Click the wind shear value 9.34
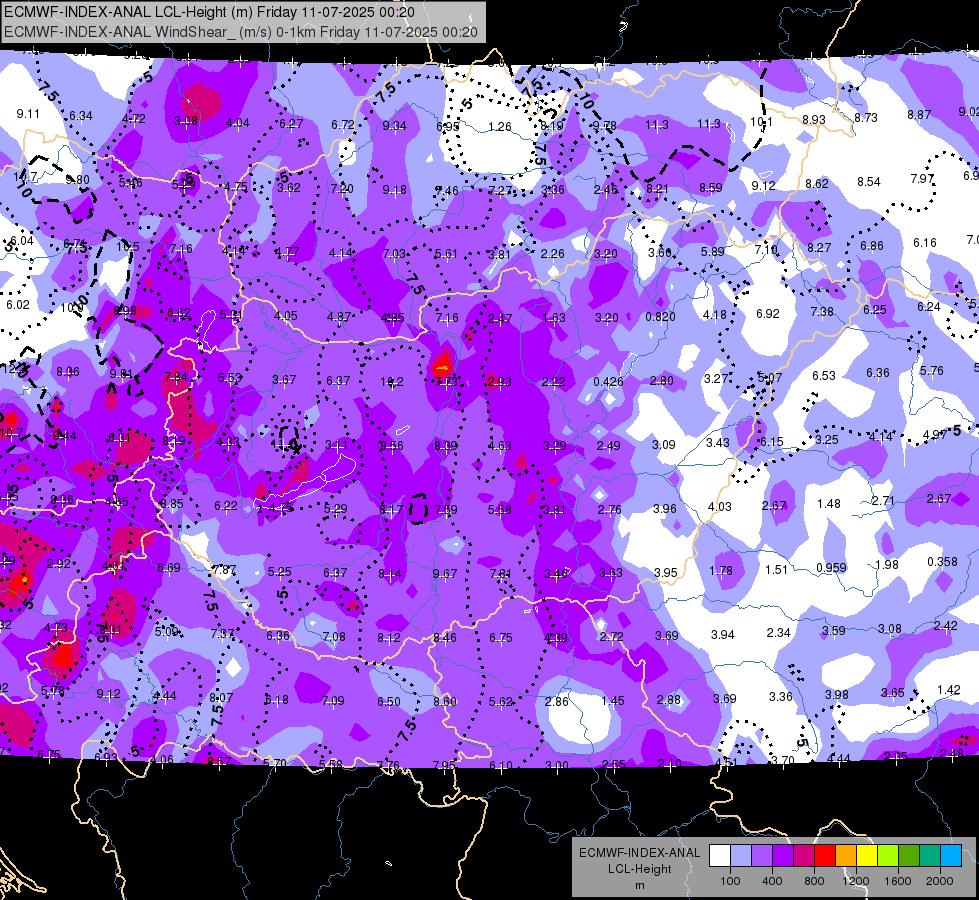This screenshot has height=900, width=979. click(x=395, y=126)
